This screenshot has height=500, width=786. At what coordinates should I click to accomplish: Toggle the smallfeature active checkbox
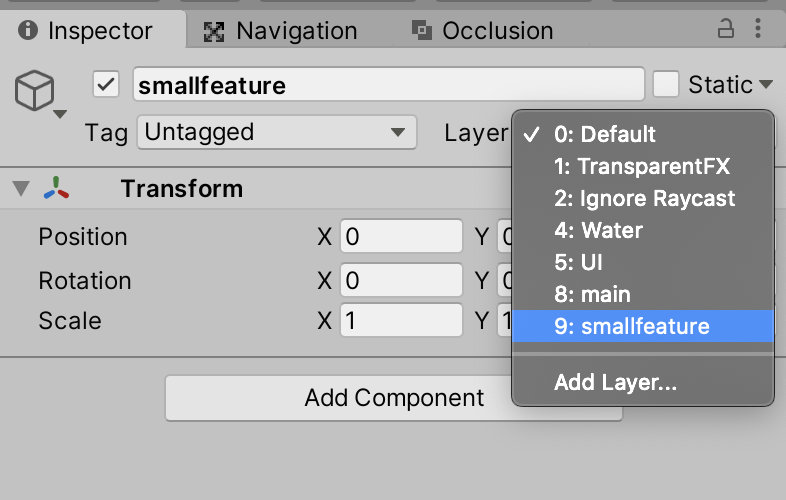106,85
